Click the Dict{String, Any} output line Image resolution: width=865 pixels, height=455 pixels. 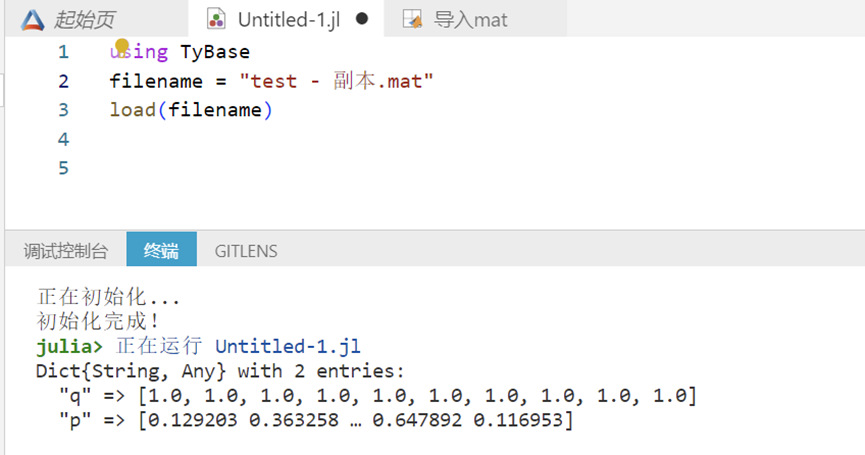(220, 371)
